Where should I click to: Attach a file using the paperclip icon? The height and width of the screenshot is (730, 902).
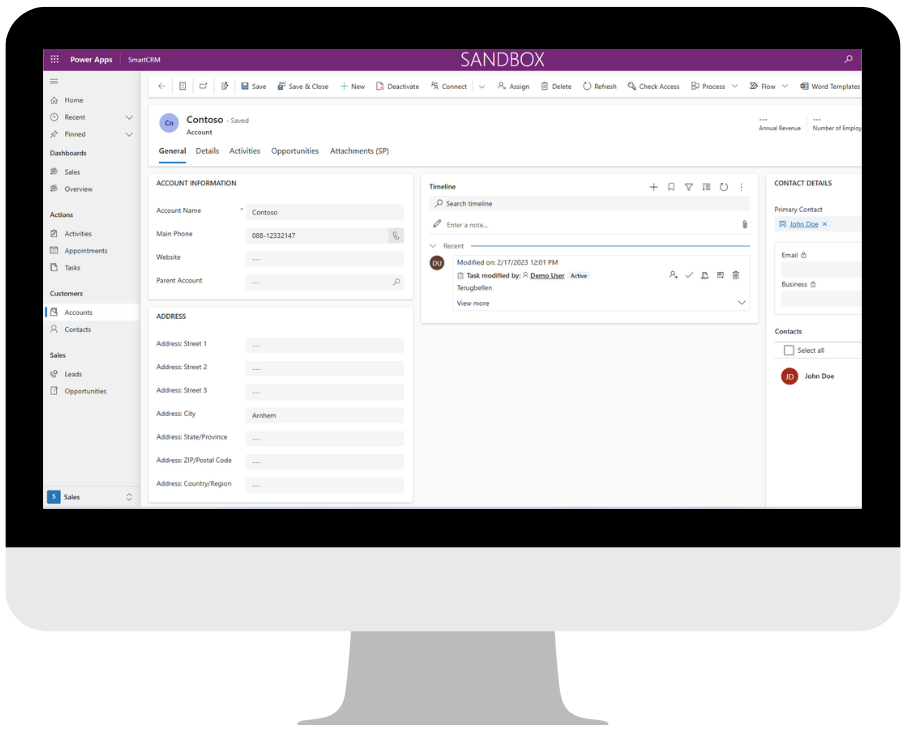click(x=744, y=224)
